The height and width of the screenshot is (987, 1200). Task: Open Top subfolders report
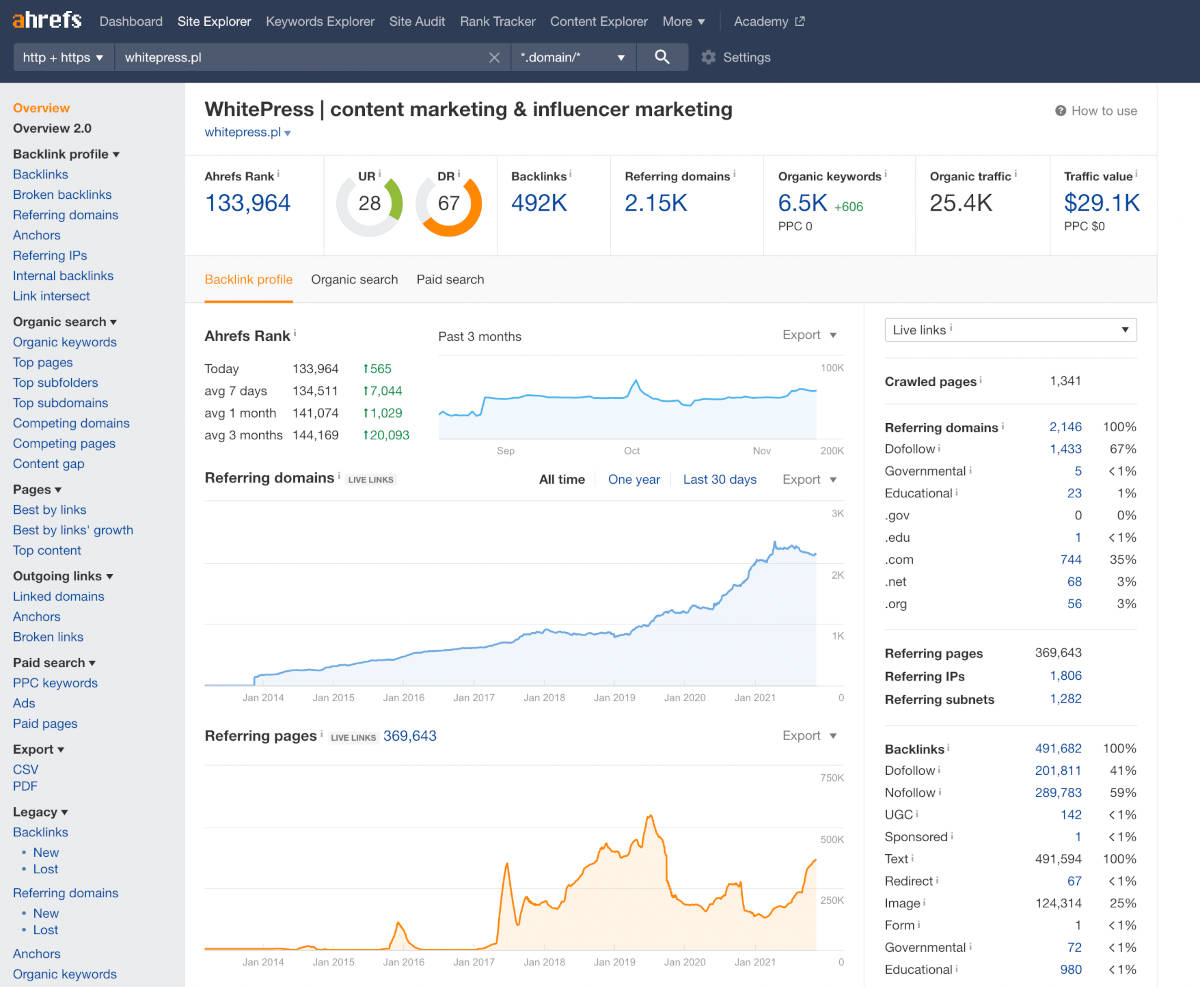point(55,383)
